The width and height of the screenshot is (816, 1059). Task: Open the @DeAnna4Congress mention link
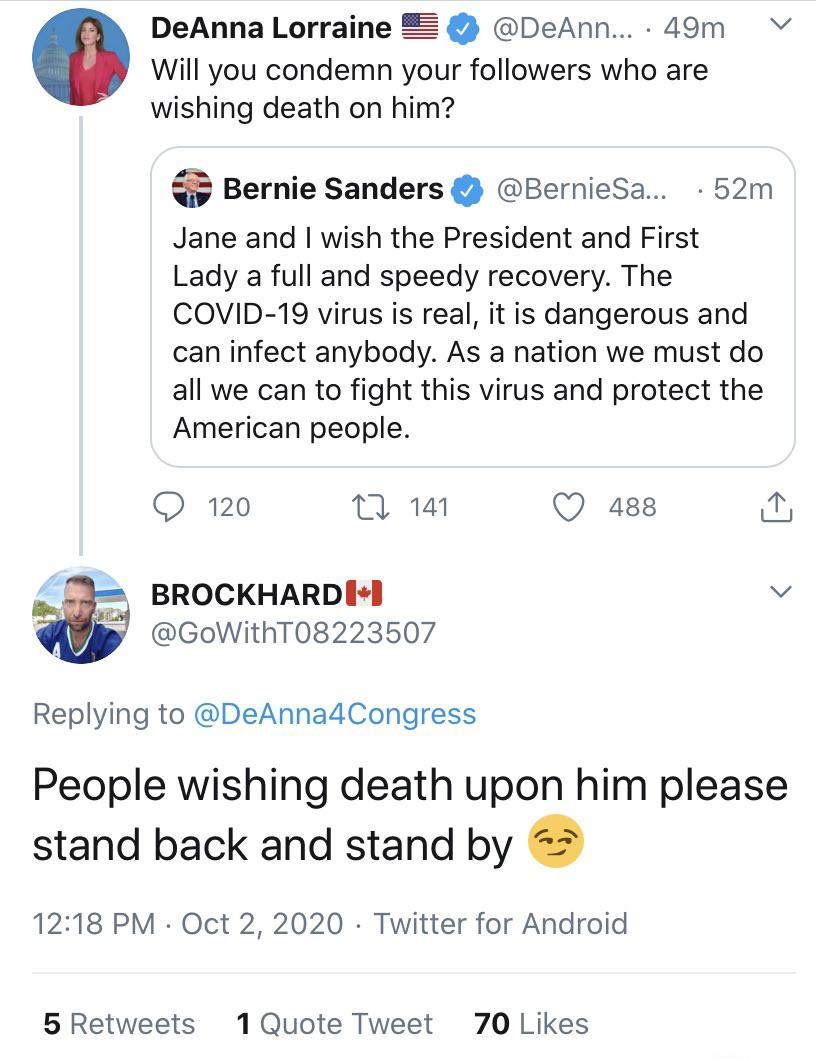coord(334,714)
